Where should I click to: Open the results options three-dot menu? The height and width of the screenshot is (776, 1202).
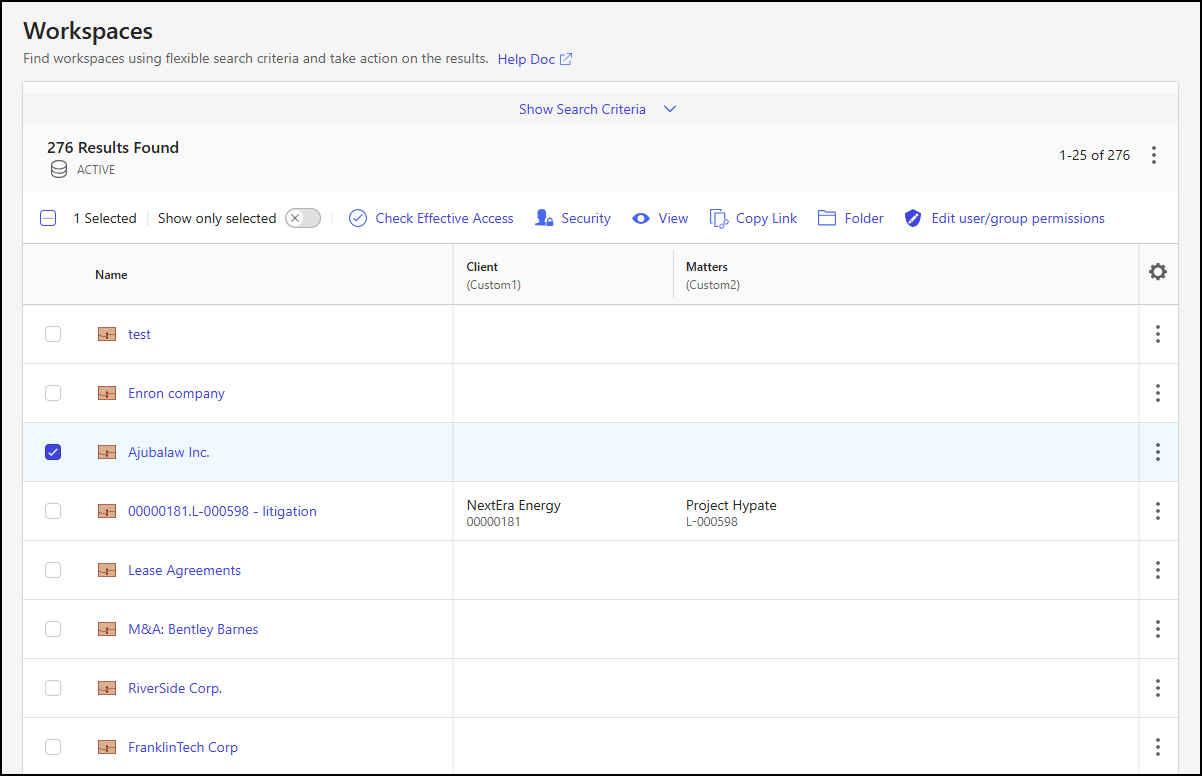click(1154, 155)
